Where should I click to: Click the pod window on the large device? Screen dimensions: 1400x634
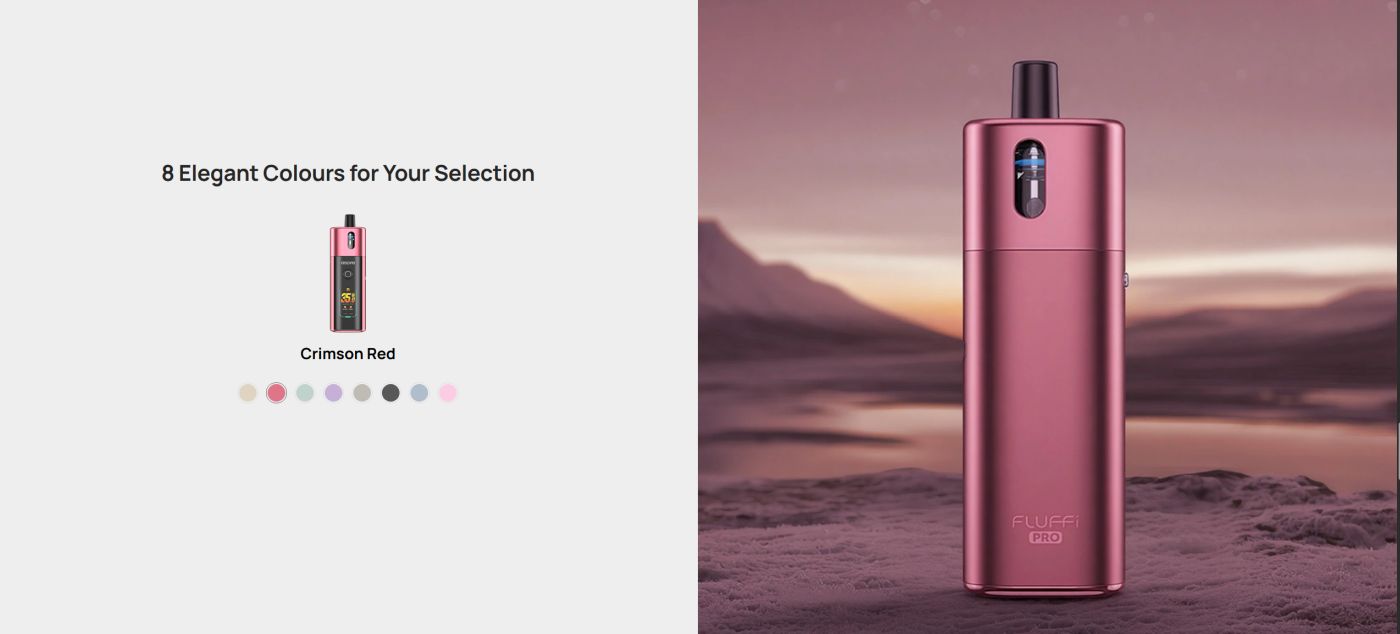1029,179
